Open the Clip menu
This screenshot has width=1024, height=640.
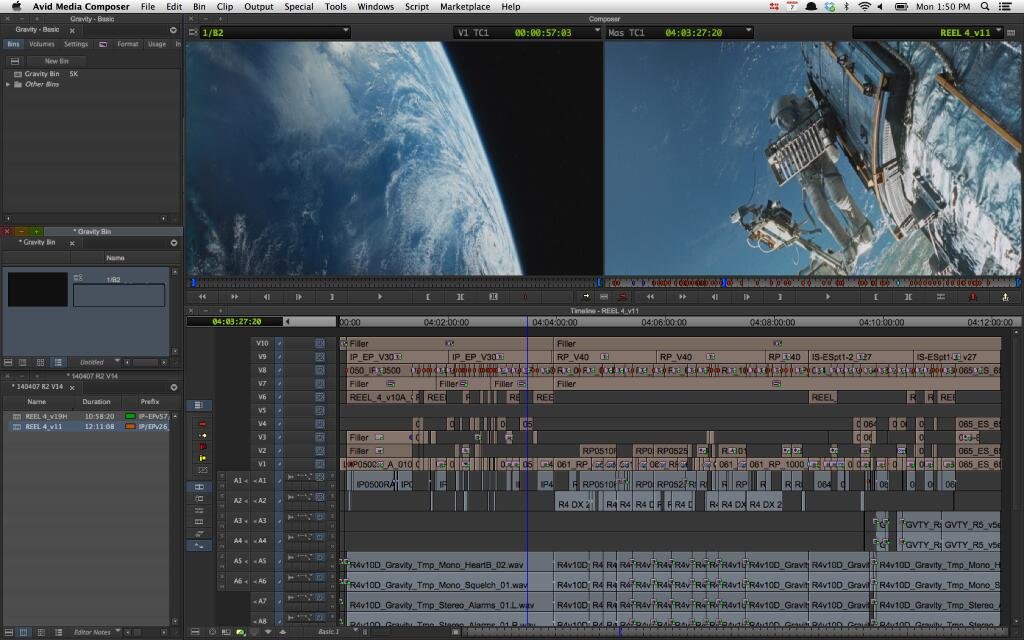(224, 7)
